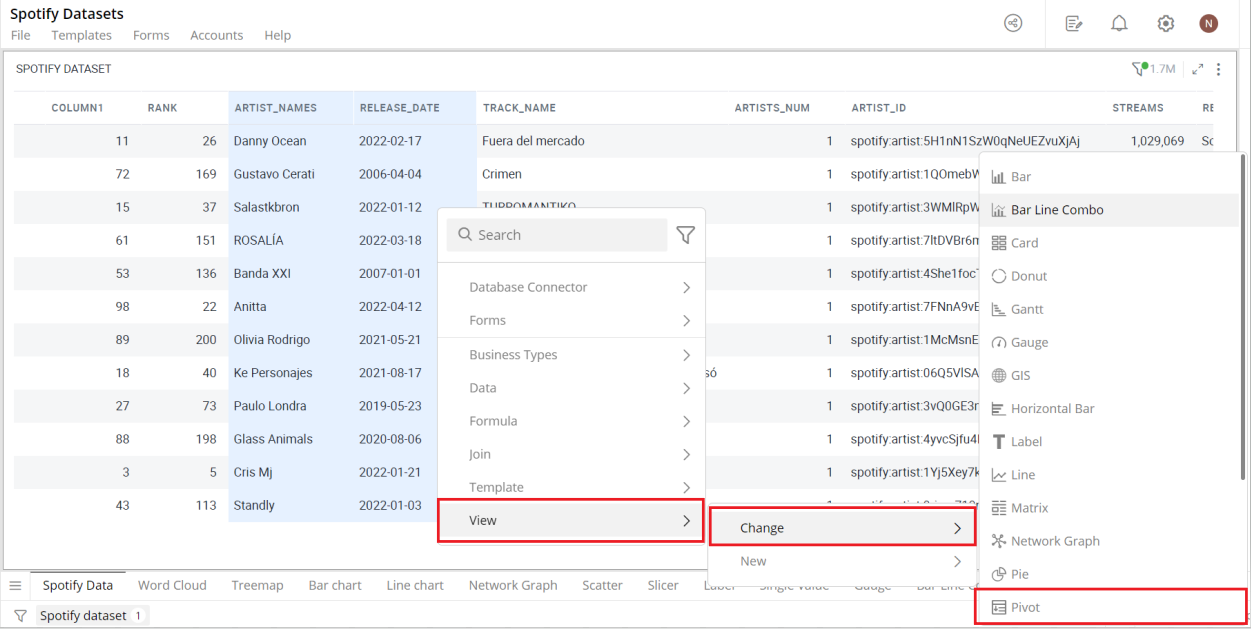Expand the Join submenu
The width and height of the screenshot is (1251, 629).
[571, 454]
